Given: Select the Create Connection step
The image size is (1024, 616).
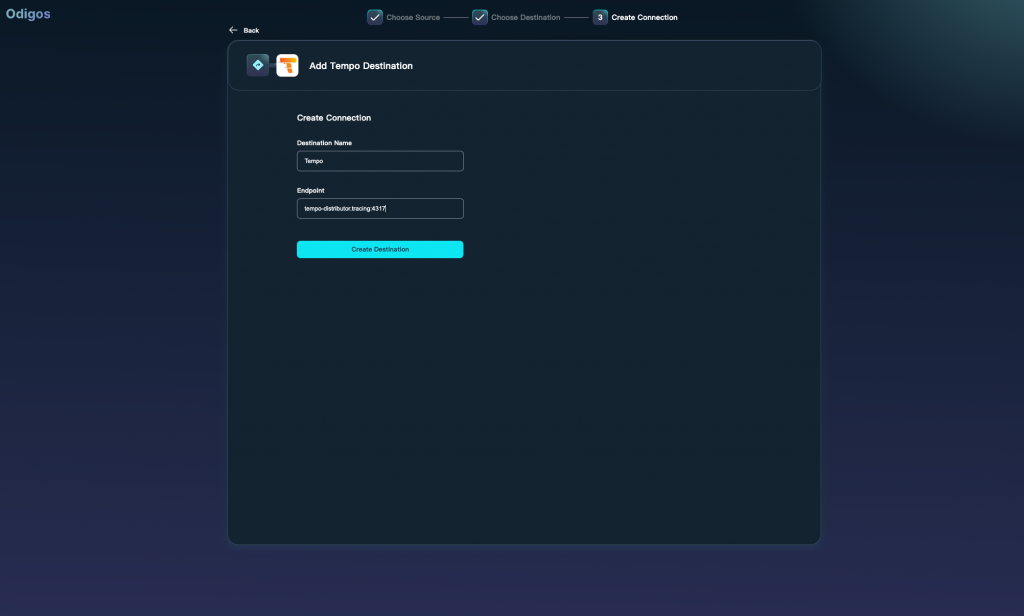Looking at the screenshot, I should point(645,18).
